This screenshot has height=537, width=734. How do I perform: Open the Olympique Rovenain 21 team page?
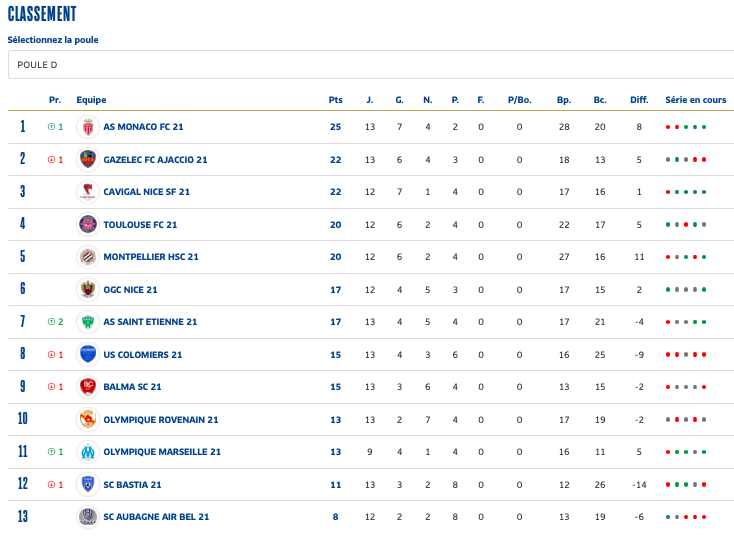(x=160, y=420)
